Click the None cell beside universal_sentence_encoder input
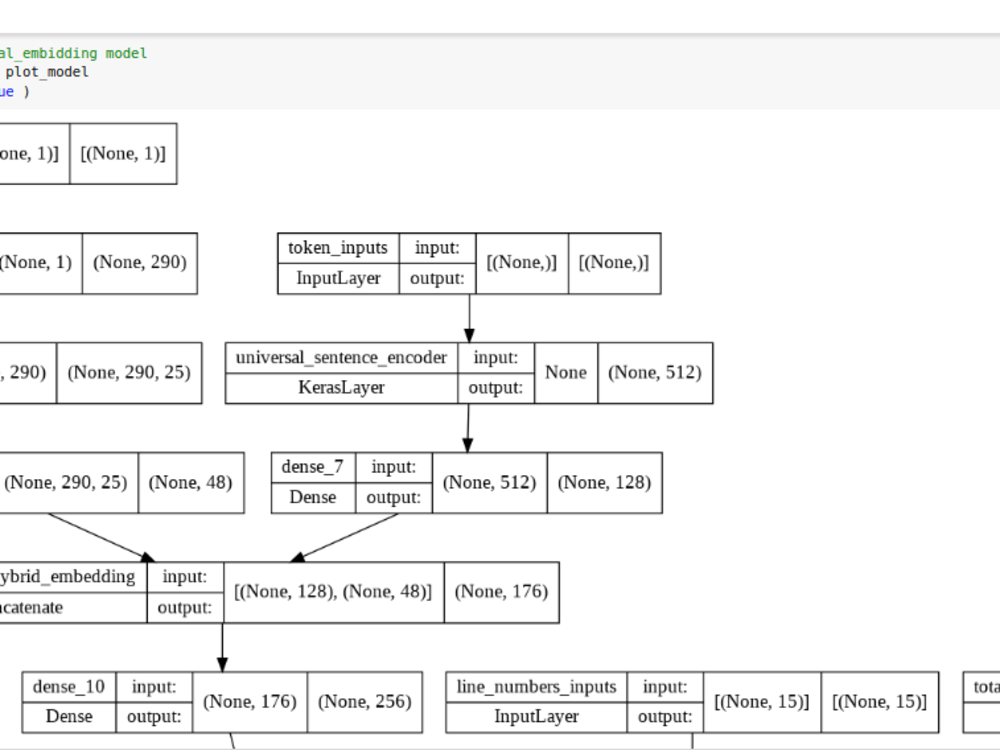1000x750 pixels. 566,373
